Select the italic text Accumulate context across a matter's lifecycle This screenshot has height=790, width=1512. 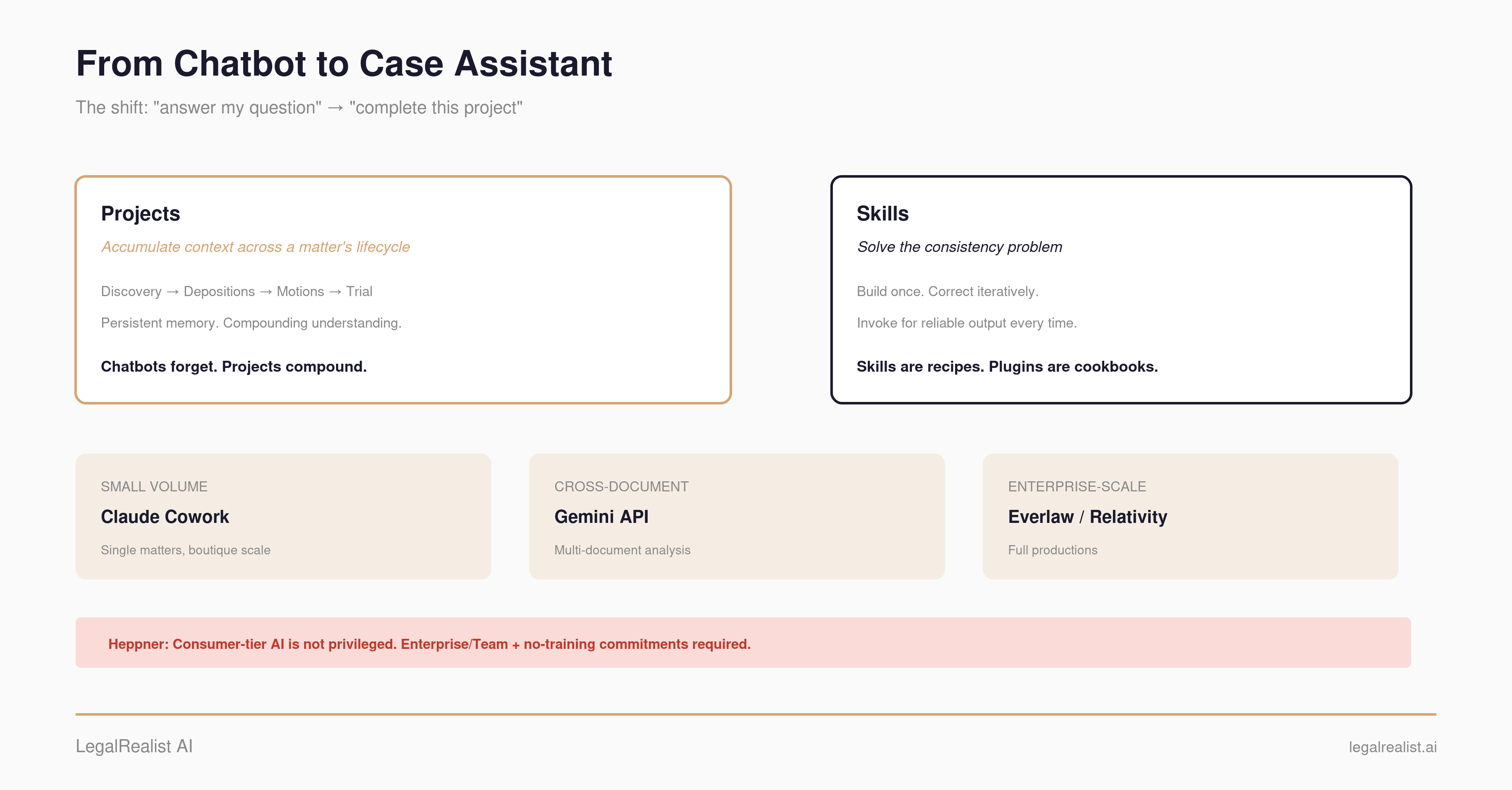pos(255,247)
